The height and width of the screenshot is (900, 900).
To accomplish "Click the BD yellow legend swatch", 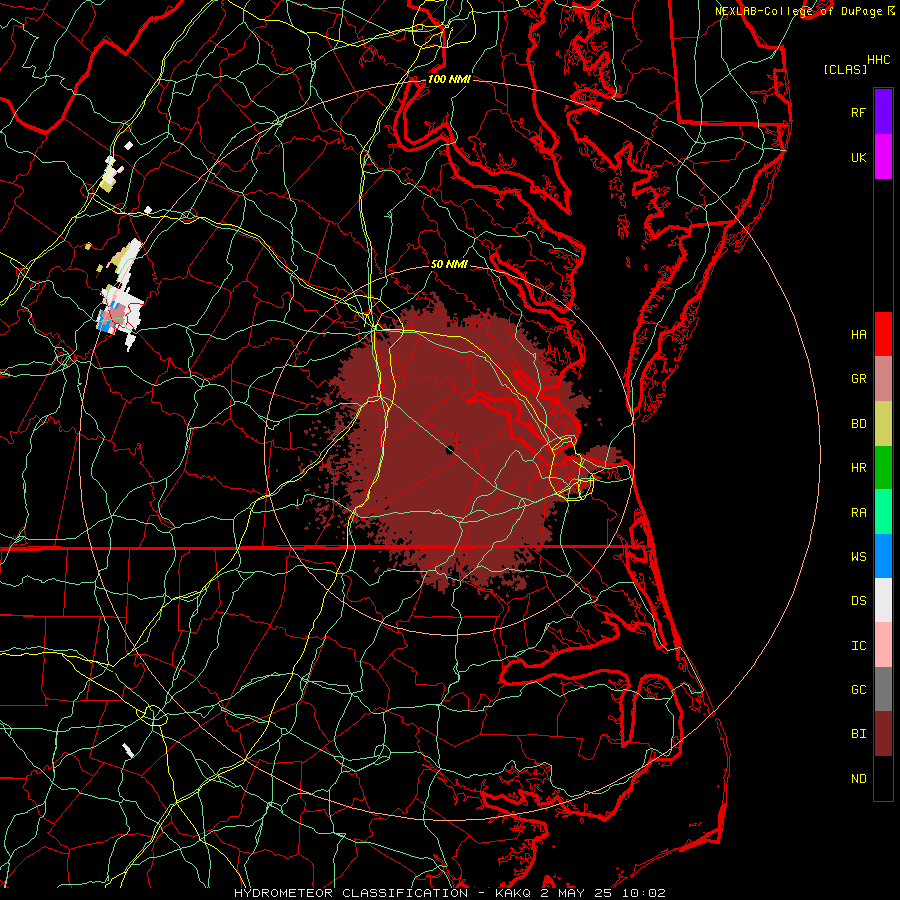I will click(883, 423).
